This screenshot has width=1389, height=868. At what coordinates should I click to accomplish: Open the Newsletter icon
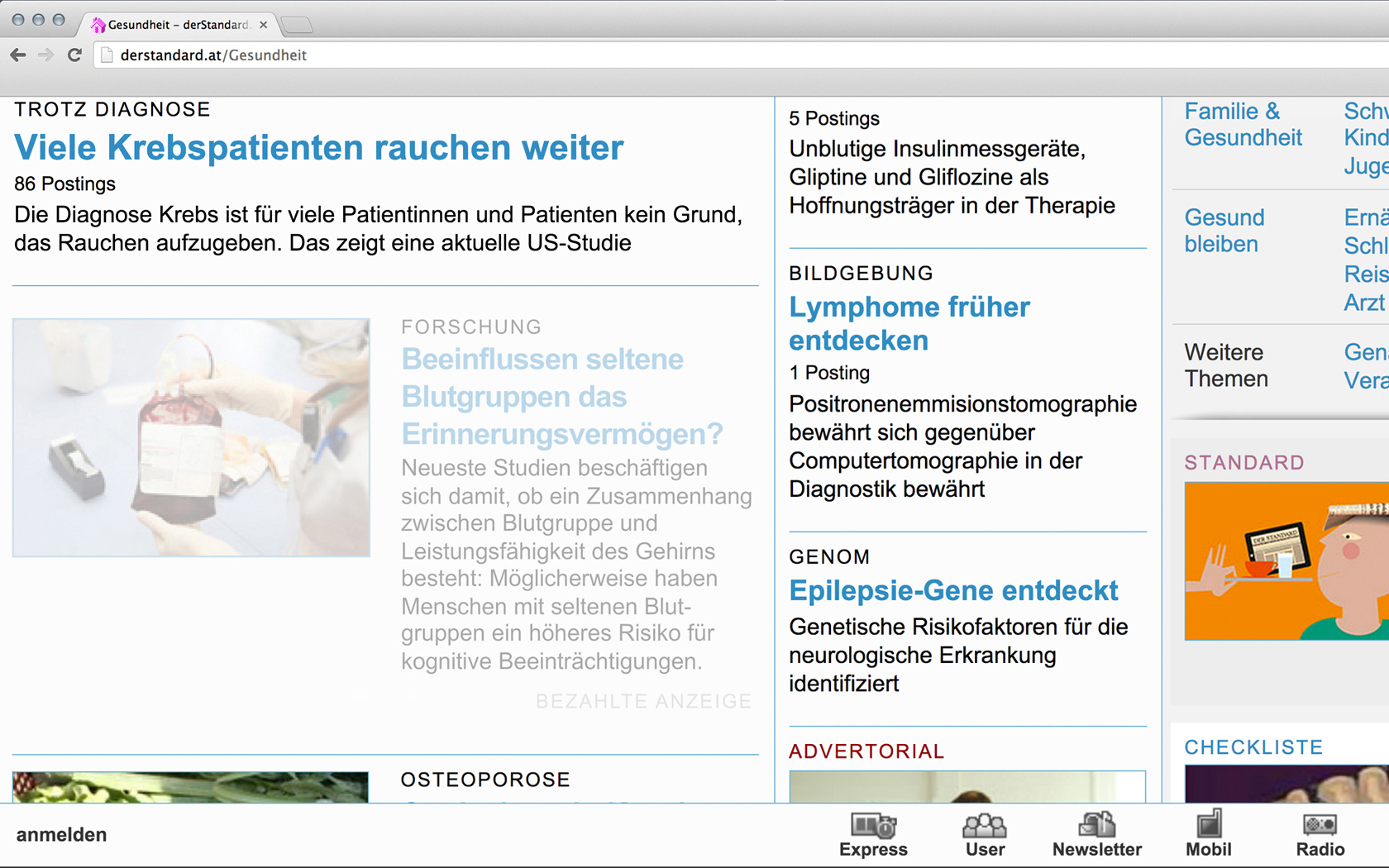[1096, 833]
